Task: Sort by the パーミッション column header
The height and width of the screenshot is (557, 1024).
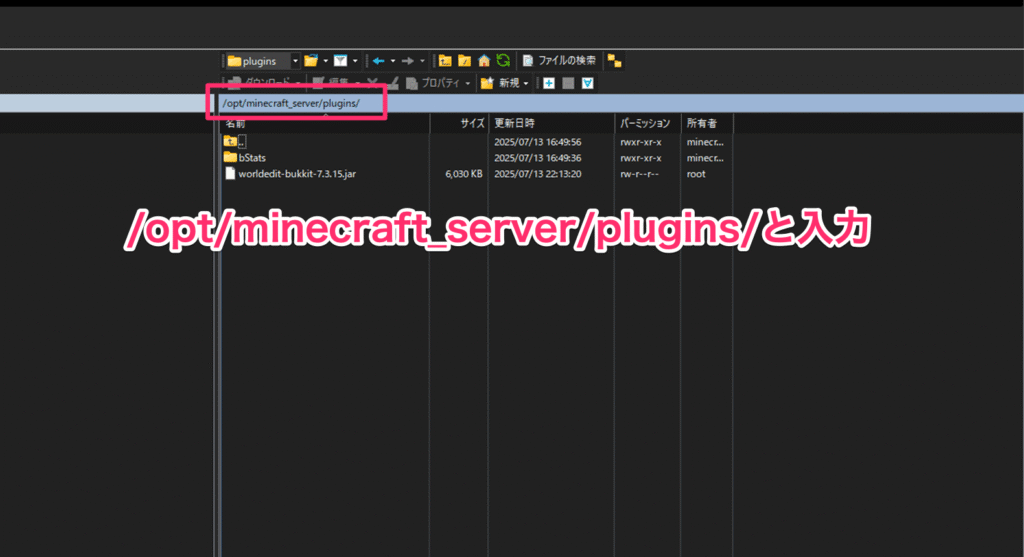Action: (x=647, y=123)
